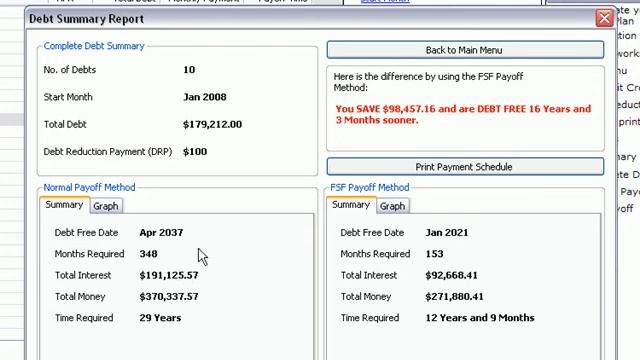
Task: Select the No. of Debts value 10
Action: (x=189, y=70)
